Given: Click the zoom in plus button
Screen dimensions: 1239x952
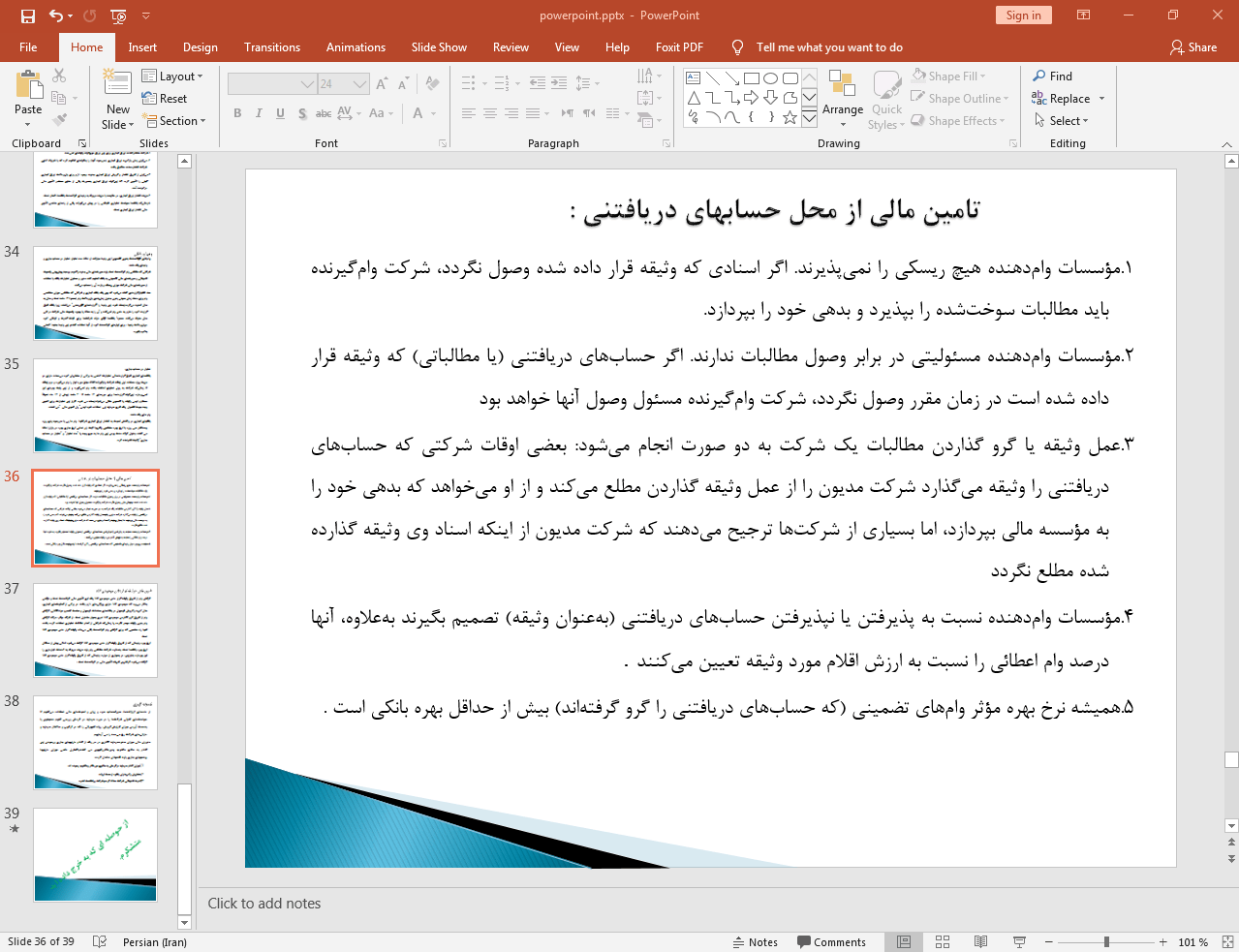Looking at the screenshot, I should pos(1162,941).
